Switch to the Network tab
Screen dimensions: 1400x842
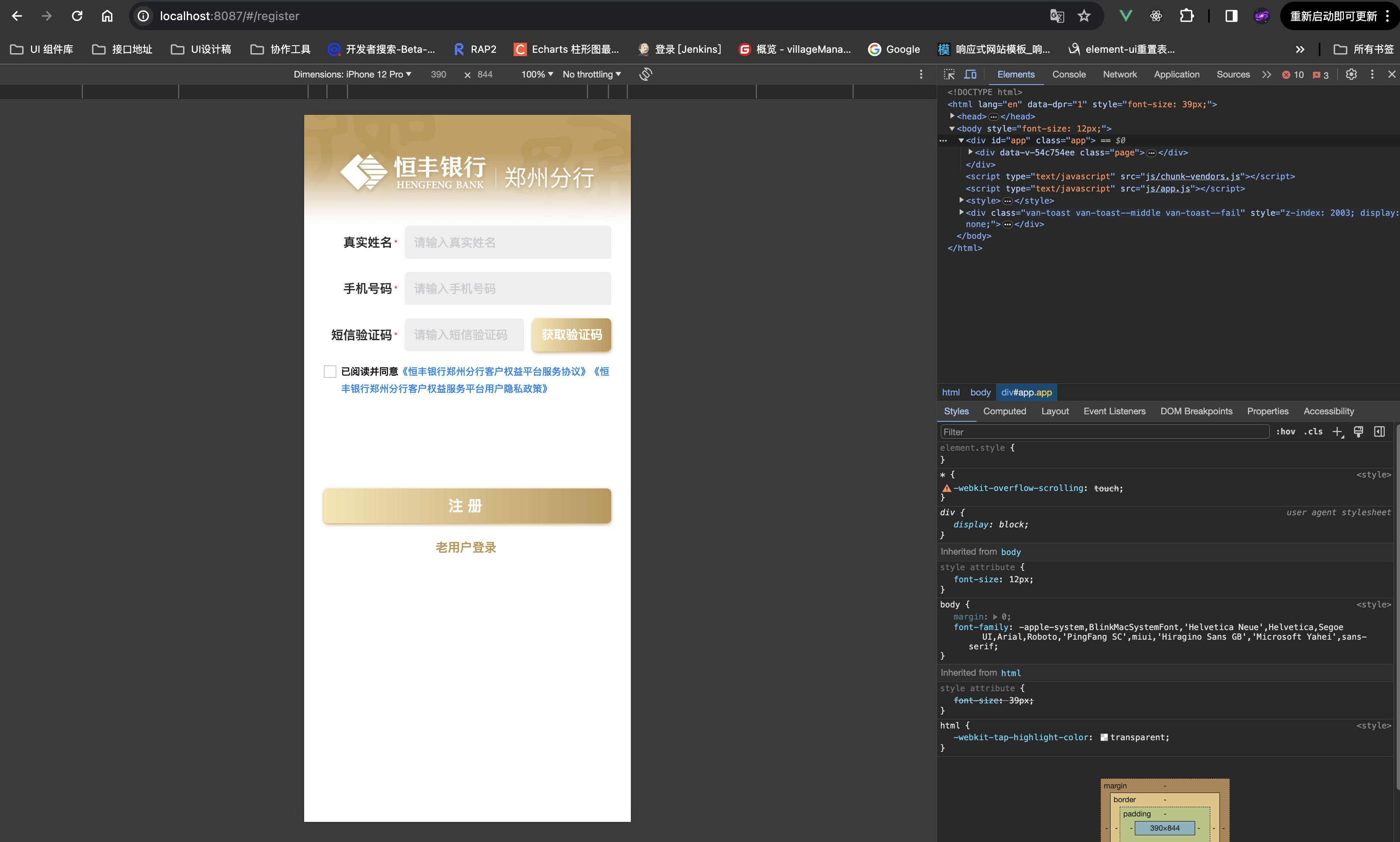click(1120, 74)
